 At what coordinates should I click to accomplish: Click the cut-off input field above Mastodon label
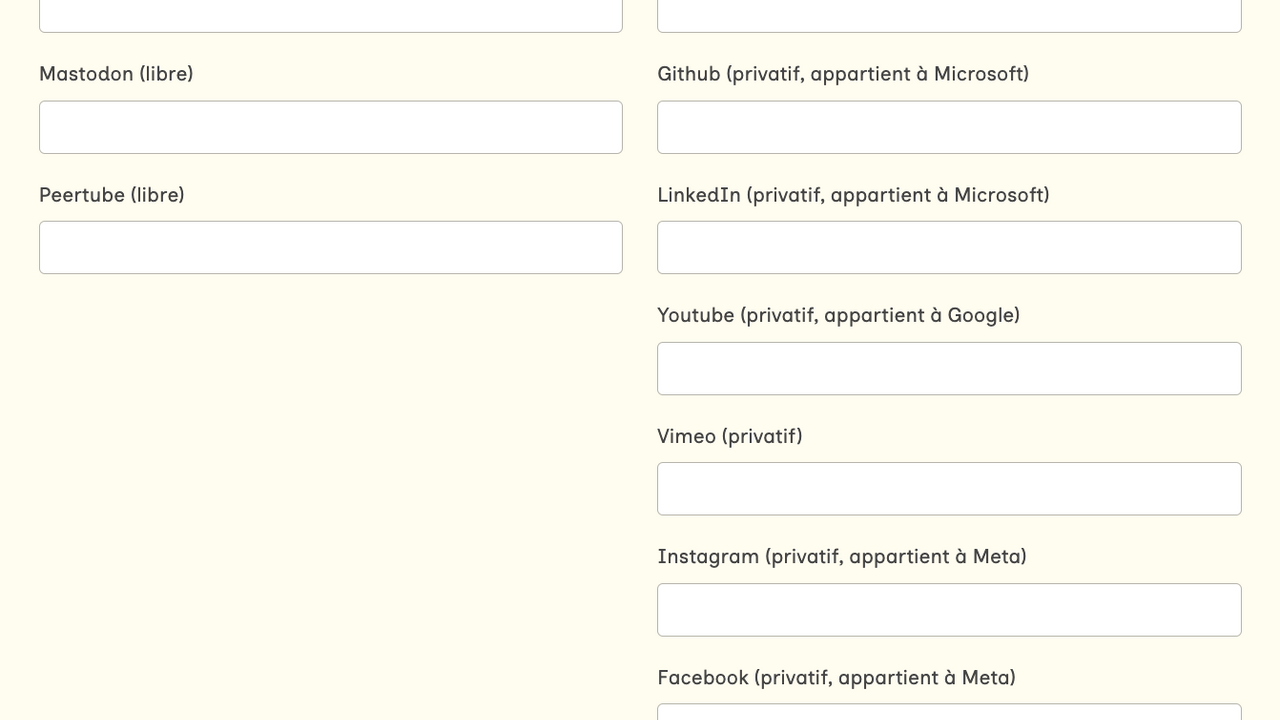pyautogui.click(x=330, y=15)
